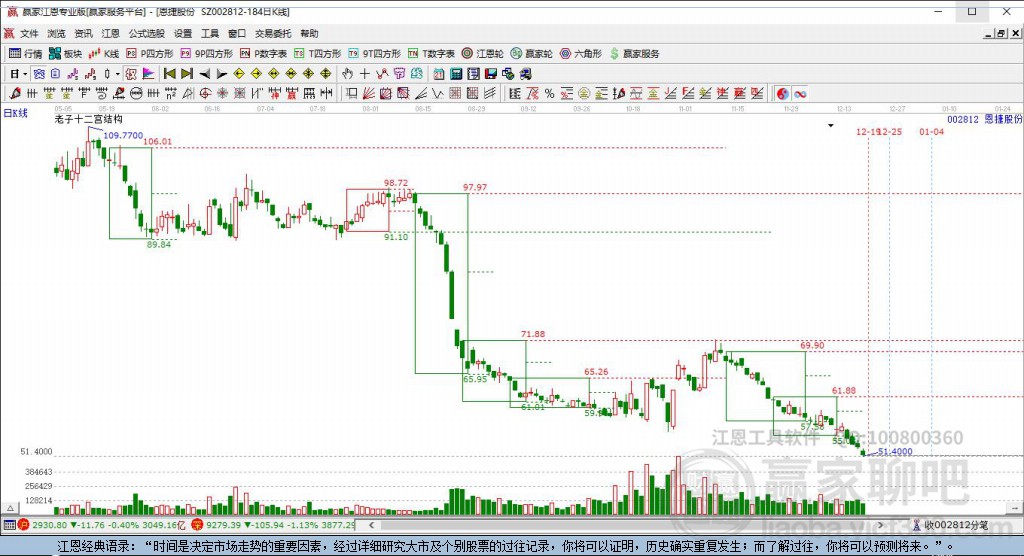Open the P四方形 tool

(x=150, y=54)
